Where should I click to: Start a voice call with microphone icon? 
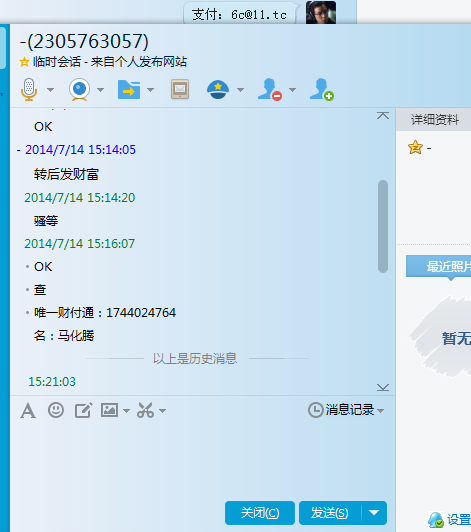[x=29, y=89]
